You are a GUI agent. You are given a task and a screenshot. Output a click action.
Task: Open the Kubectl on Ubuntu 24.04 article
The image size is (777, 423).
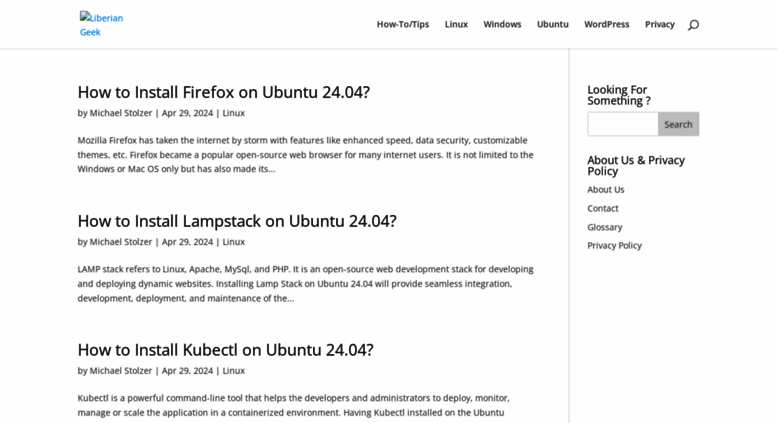pos(225,350)
